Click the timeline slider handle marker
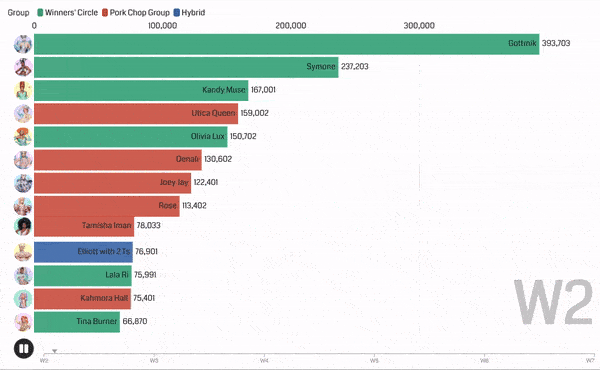 [55, 351]
